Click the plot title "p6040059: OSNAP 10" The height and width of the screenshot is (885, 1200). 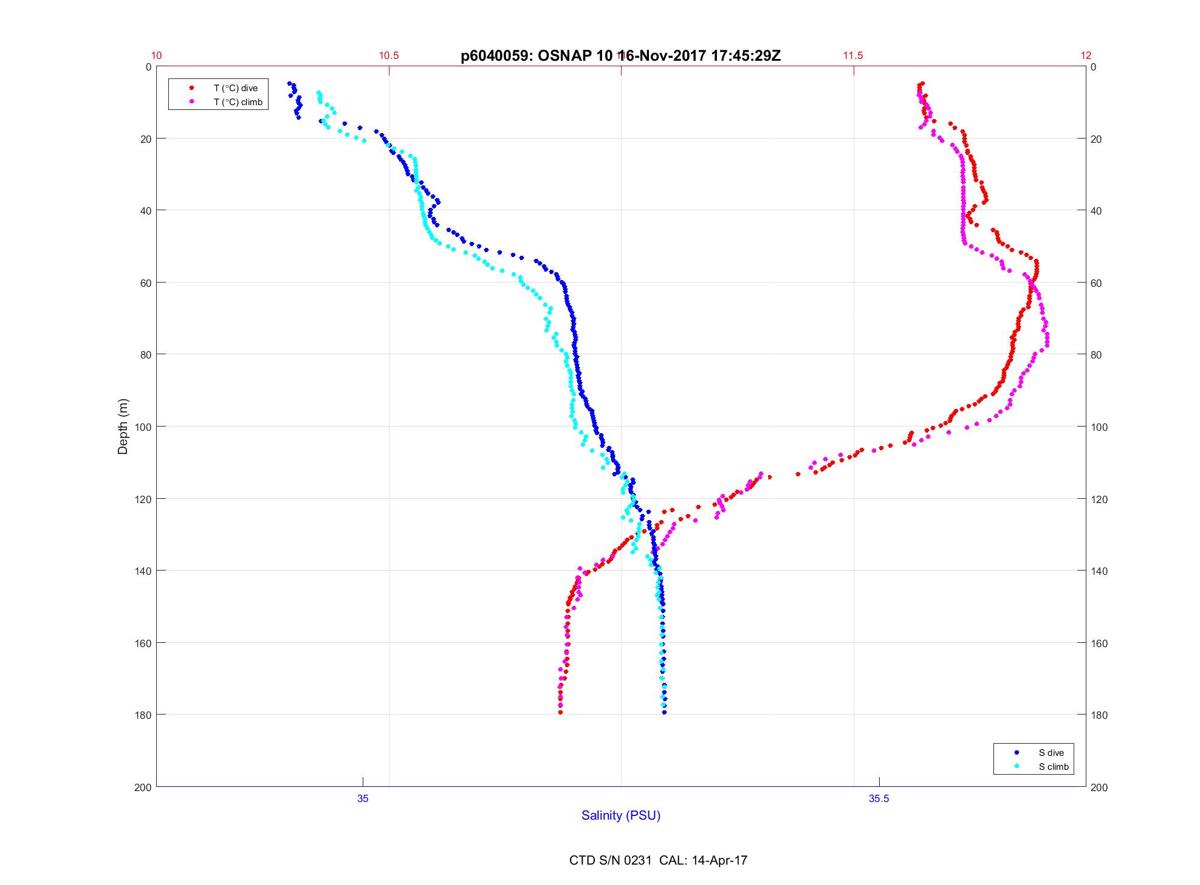tap(538, 56)
